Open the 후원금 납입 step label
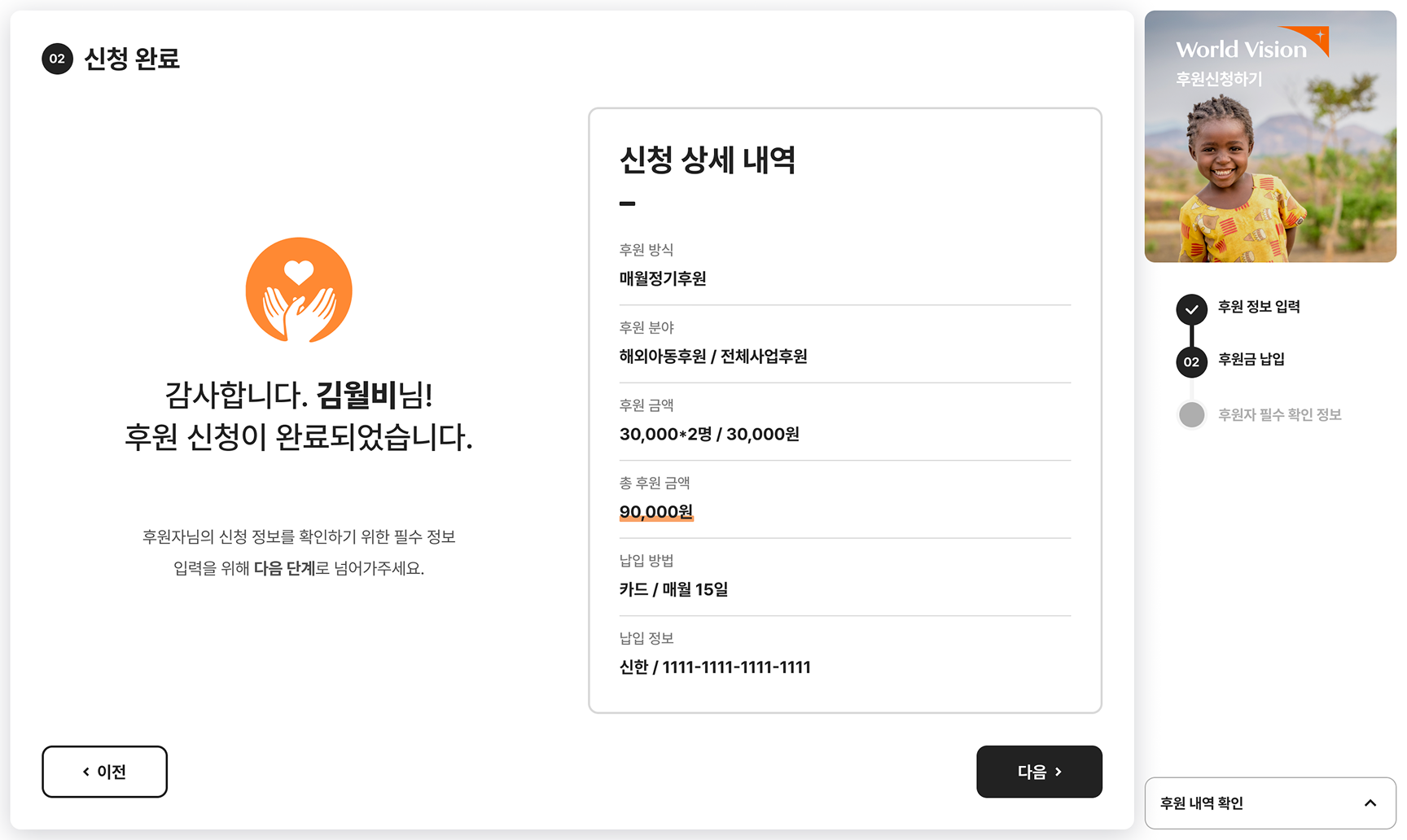The height and width of the screenshot is (840, 1407). 1251,359
